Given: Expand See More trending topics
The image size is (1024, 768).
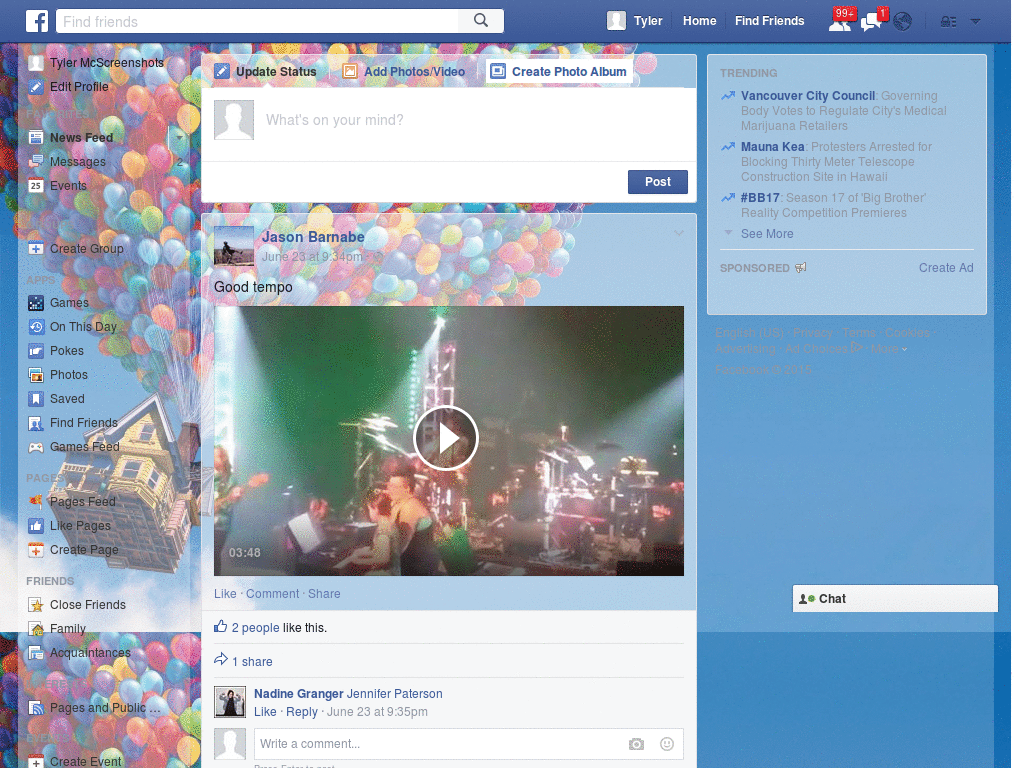Looking at the screenshot, I should pyautogui.click(x=767, y=234).
